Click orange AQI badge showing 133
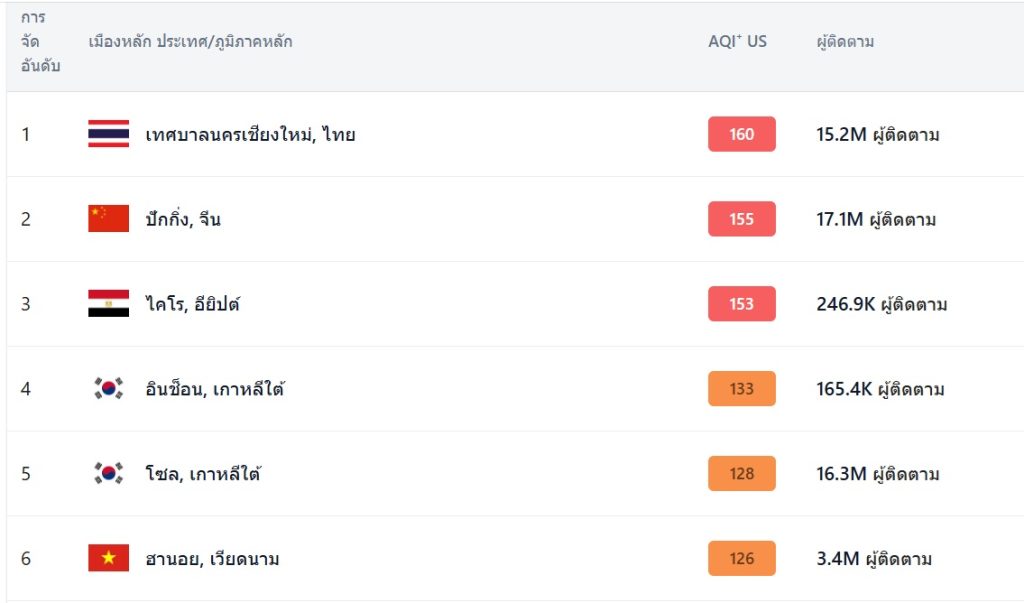 point(741,389)
